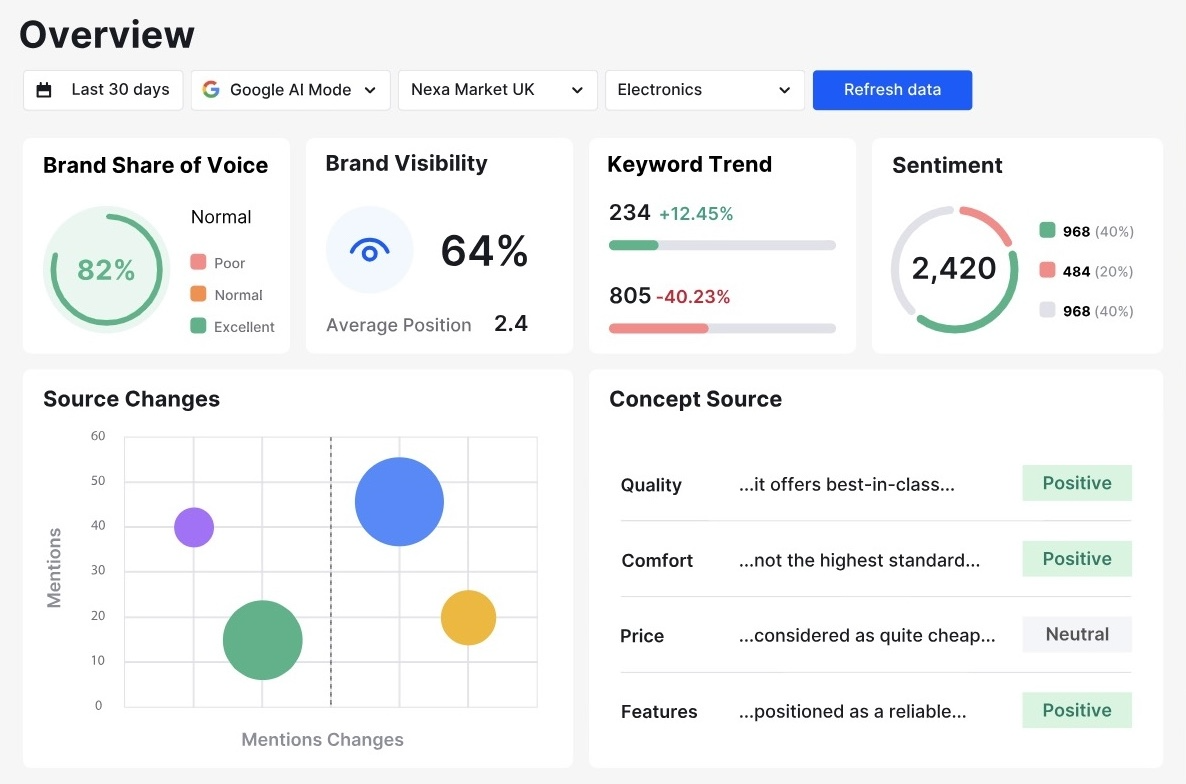Click the Google logo in the AI Mode selector
This screenshot has height=784, width=1186.
[x=212, y=89]
